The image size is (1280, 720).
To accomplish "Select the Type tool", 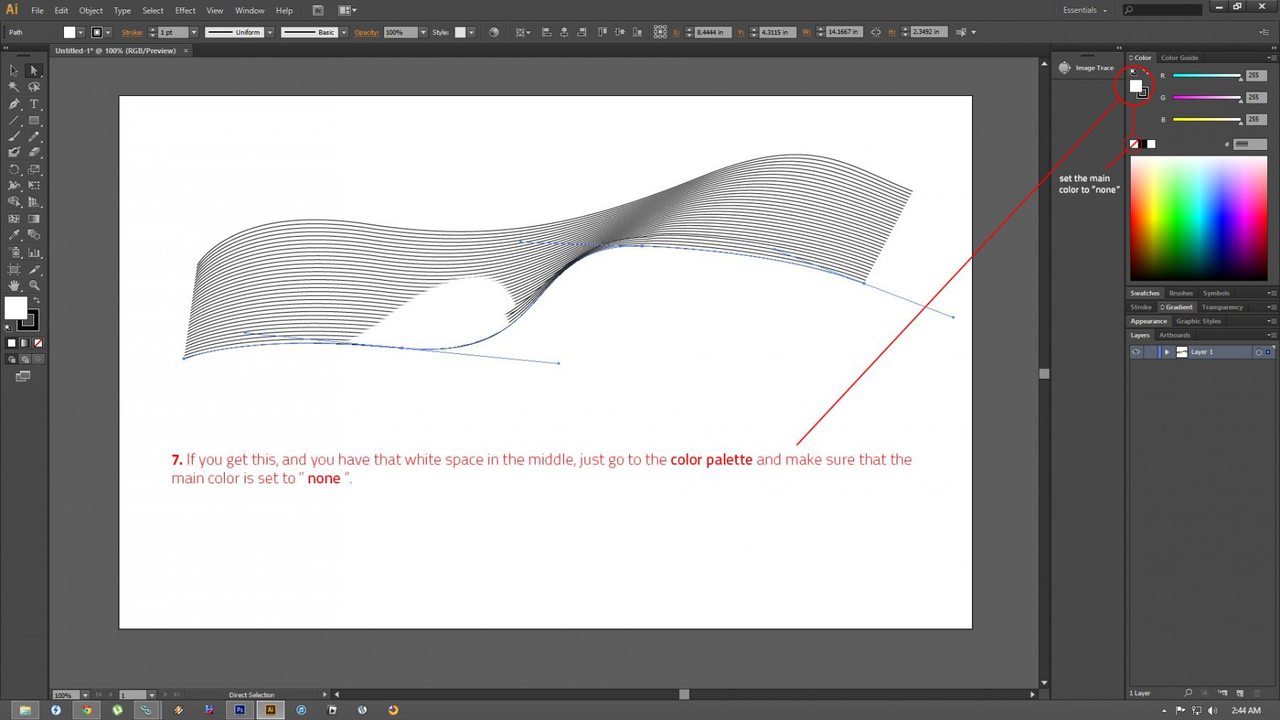I will point(33,104).
